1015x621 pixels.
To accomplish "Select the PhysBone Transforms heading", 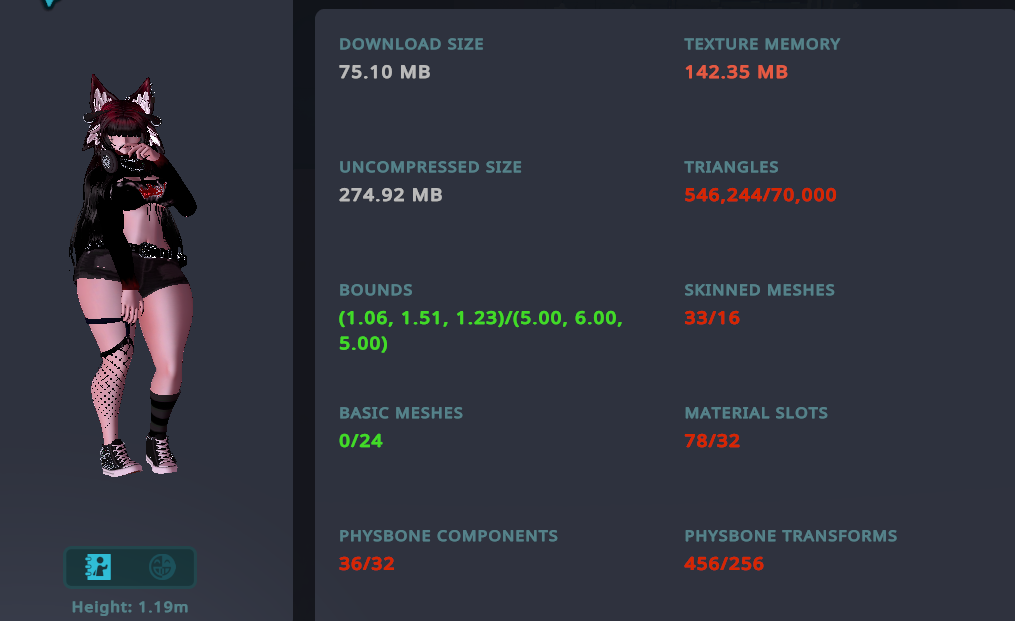I will 791,536.
